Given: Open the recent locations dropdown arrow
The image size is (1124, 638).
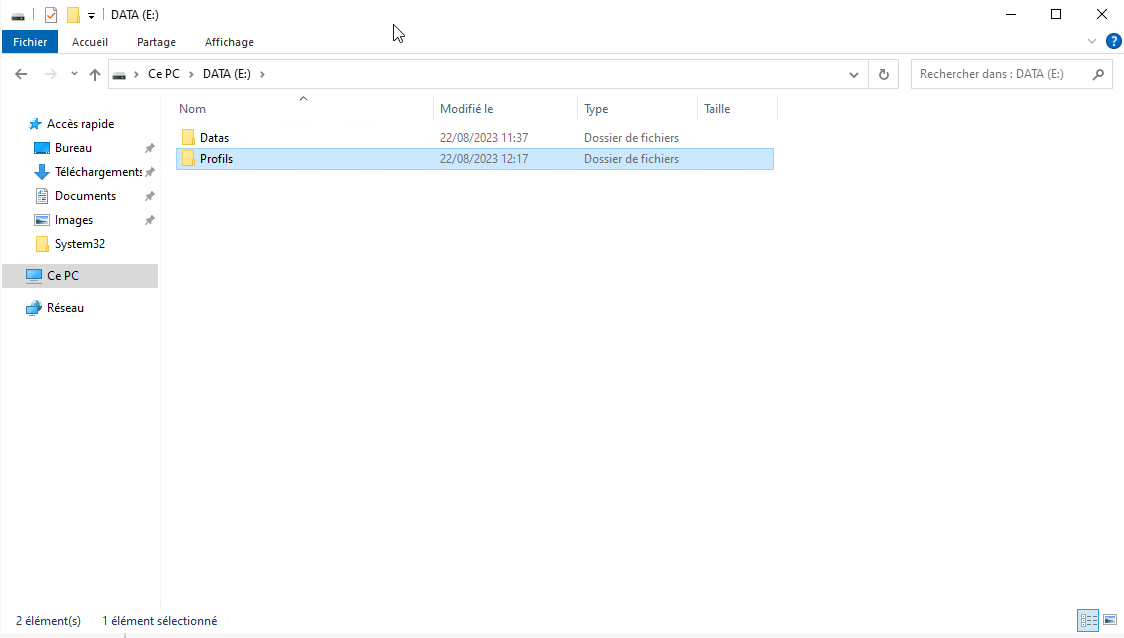Looking at the screenshot, I should [x=74, y=74].
